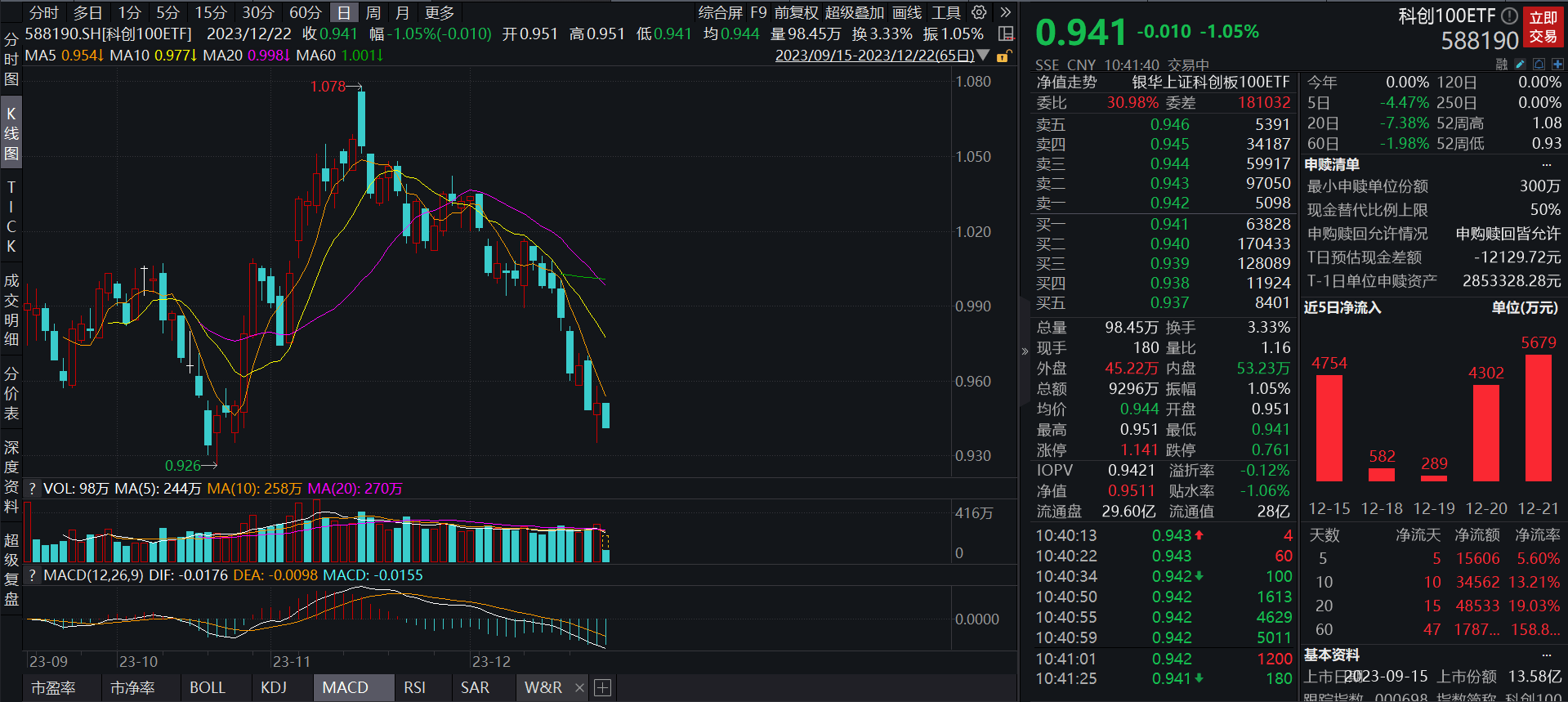Switch indicator to W&R

[x=543, y=688]
